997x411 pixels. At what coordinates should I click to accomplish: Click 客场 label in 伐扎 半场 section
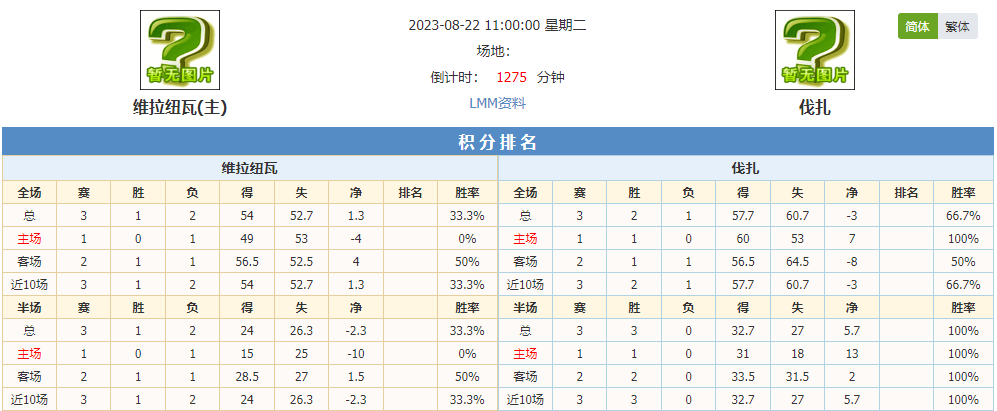[x=525, y=377]
